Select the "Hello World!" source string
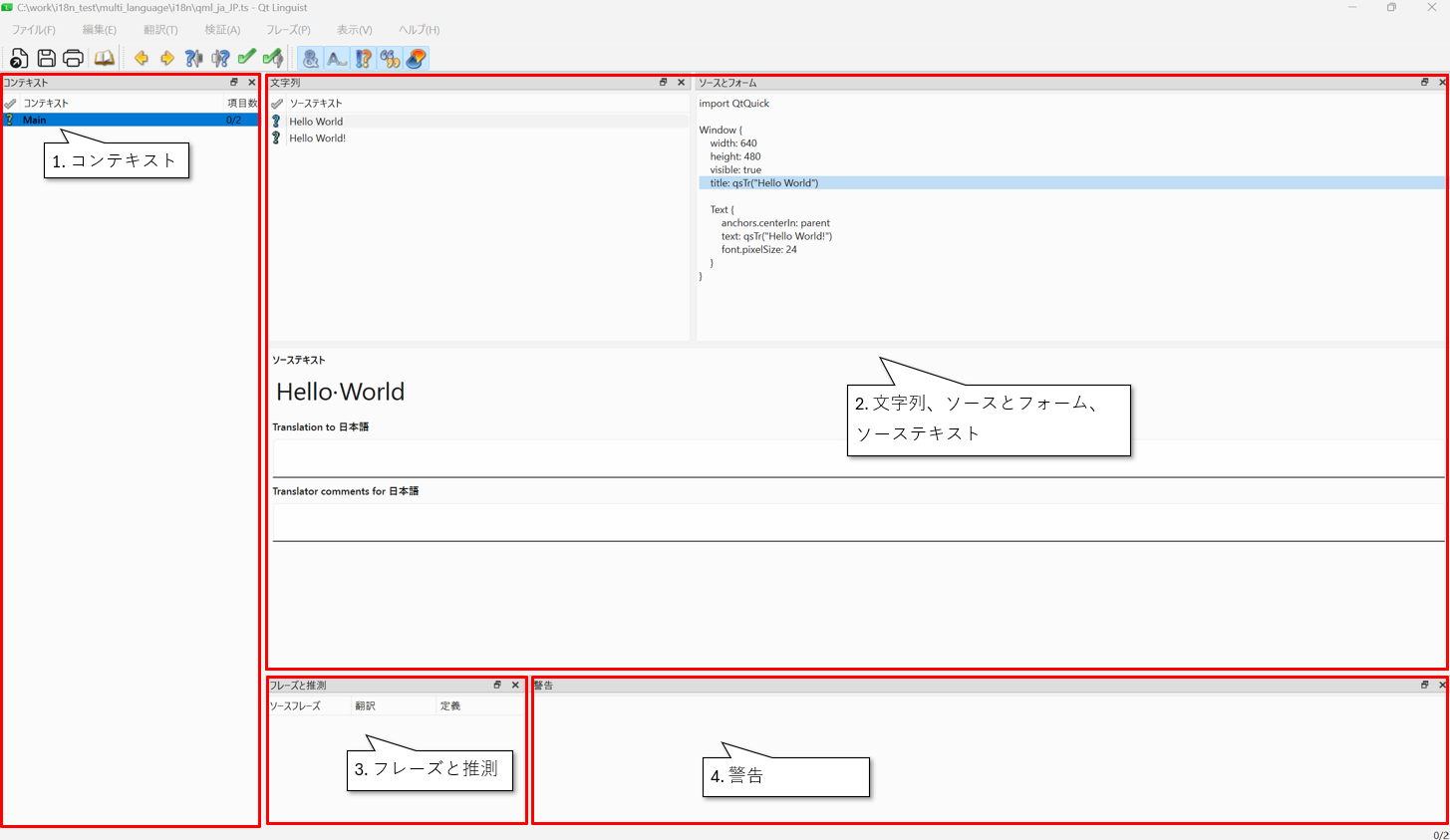 (x=318, y=139)
